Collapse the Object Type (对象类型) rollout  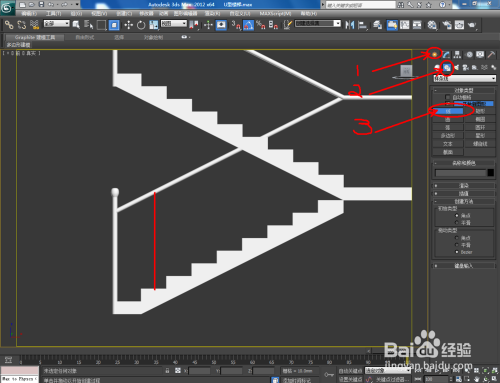(x=464, y=90)
